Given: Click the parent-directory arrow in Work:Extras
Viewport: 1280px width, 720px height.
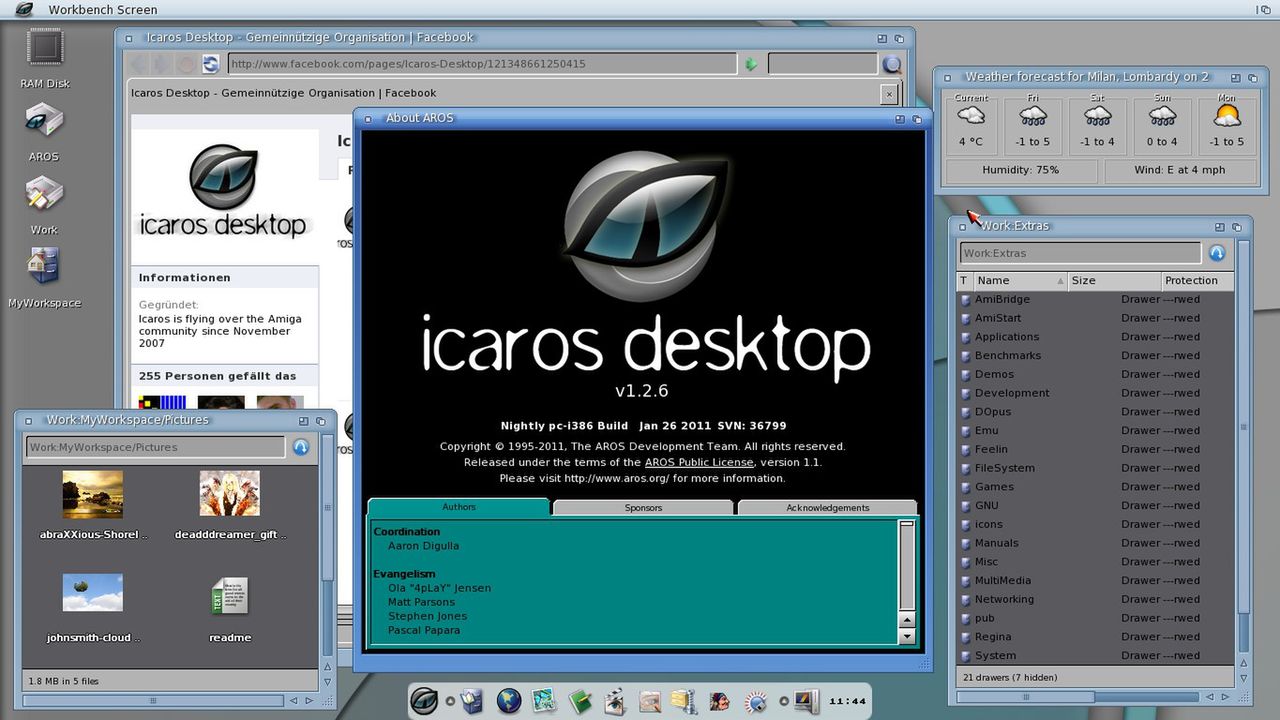Looking at the screenshot, I should [1217, 253].
